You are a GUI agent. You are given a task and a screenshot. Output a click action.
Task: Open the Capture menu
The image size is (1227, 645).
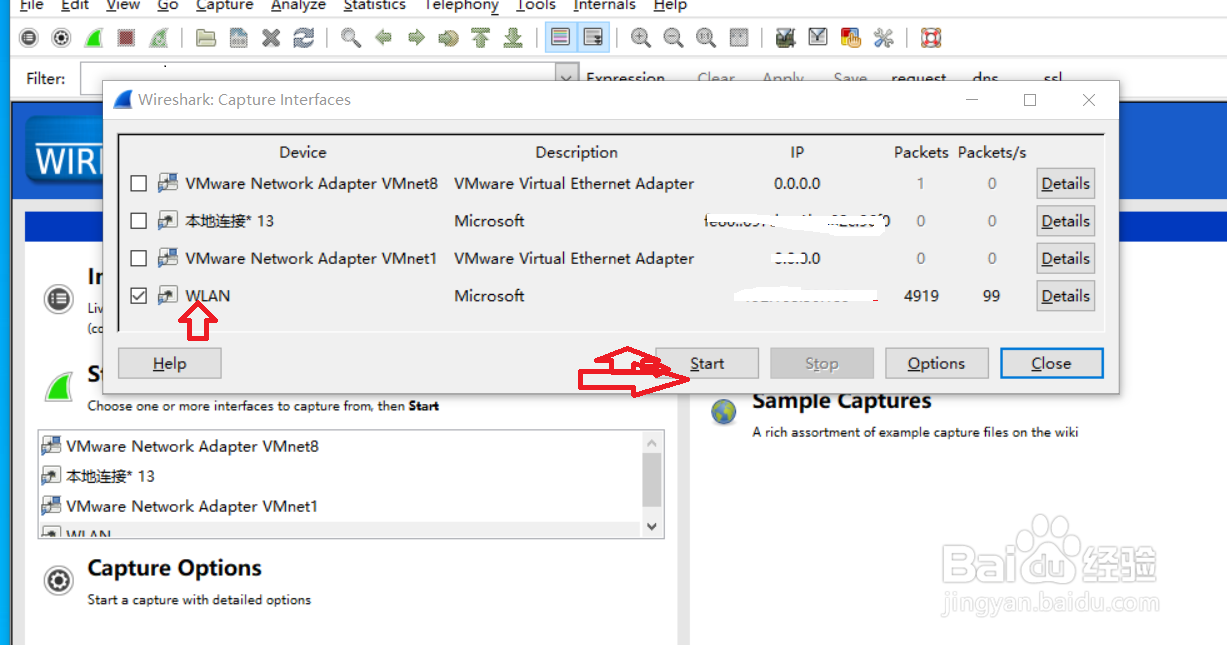point(225,5)
